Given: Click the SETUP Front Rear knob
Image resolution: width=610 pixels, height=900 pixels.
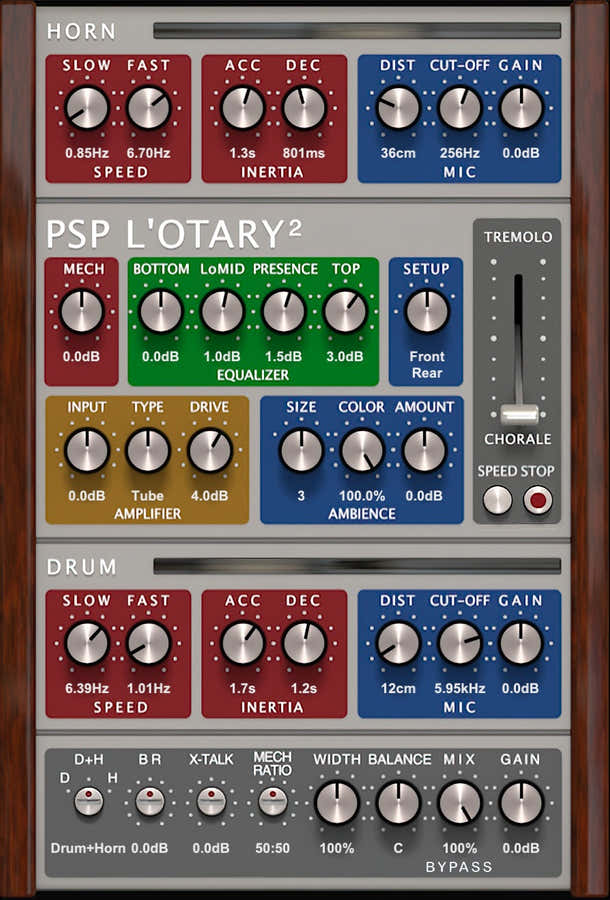Looking at the screenshot, I should tap(427, 311).
